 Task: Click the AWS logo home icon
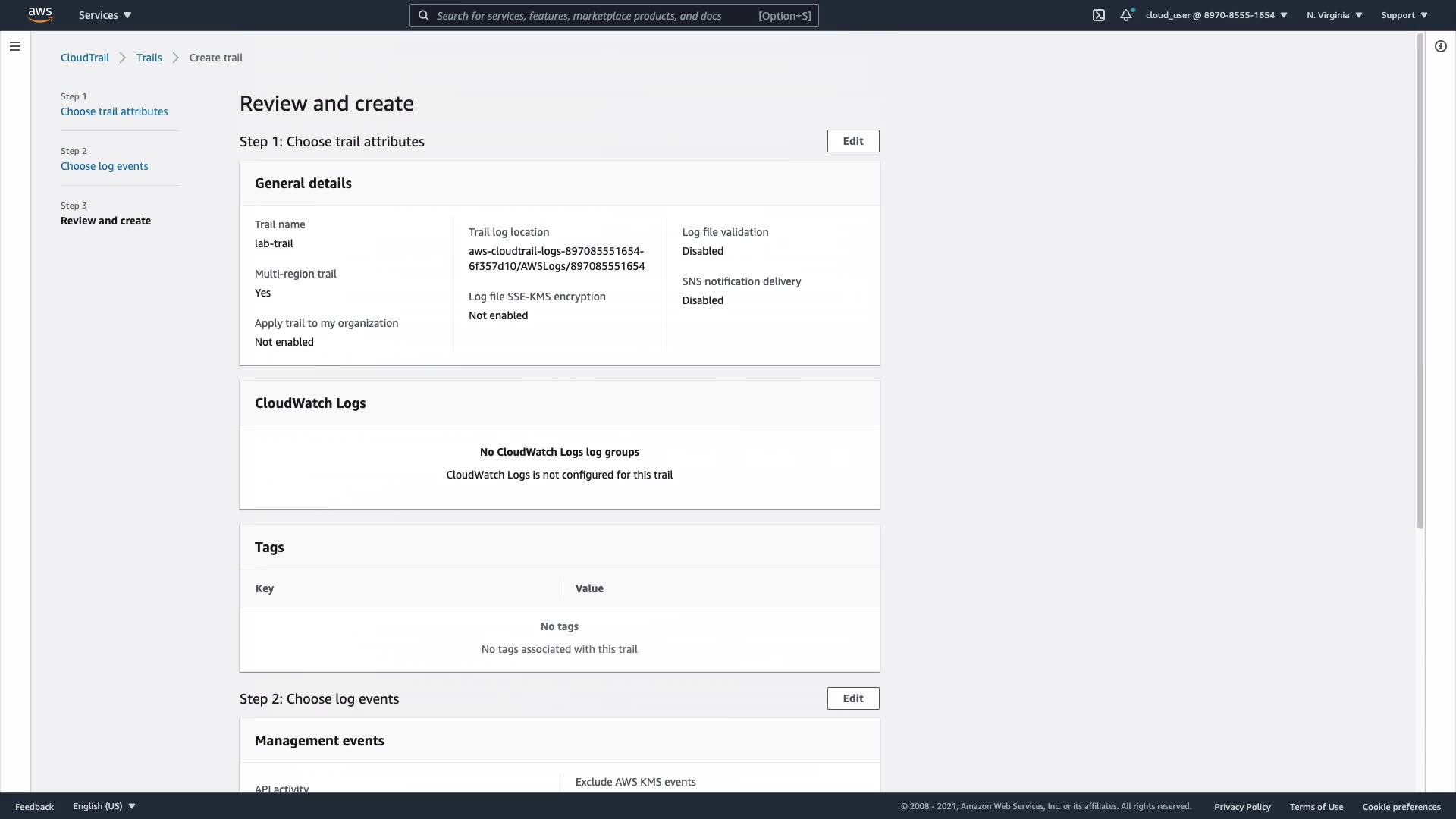[x=40, y=14]
